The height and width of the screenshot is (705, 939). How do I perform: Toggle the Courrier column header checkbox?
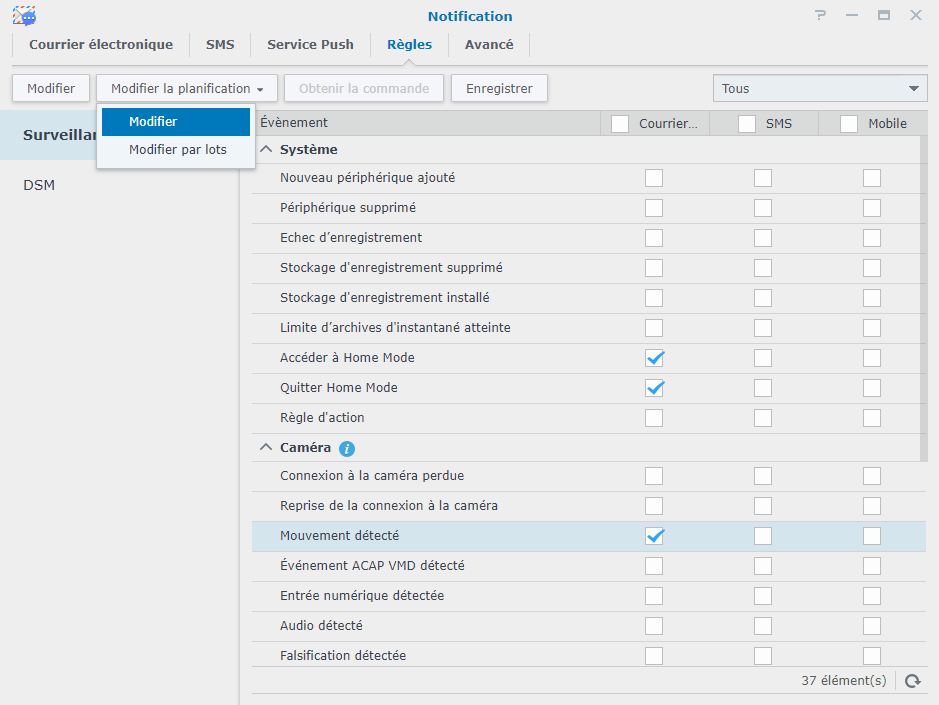tap(620, 124)
